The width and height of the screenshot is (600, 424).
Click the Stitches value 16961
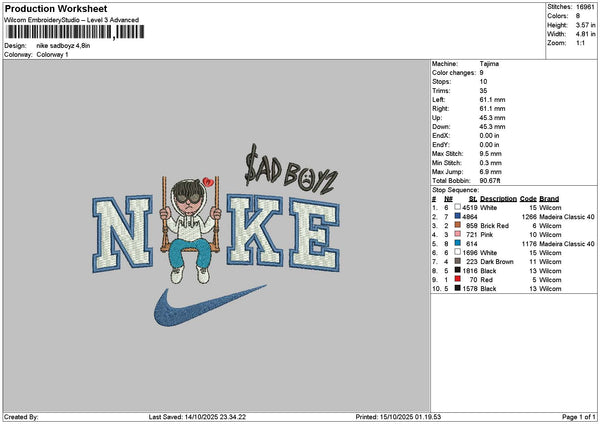(x=585, y=7)
